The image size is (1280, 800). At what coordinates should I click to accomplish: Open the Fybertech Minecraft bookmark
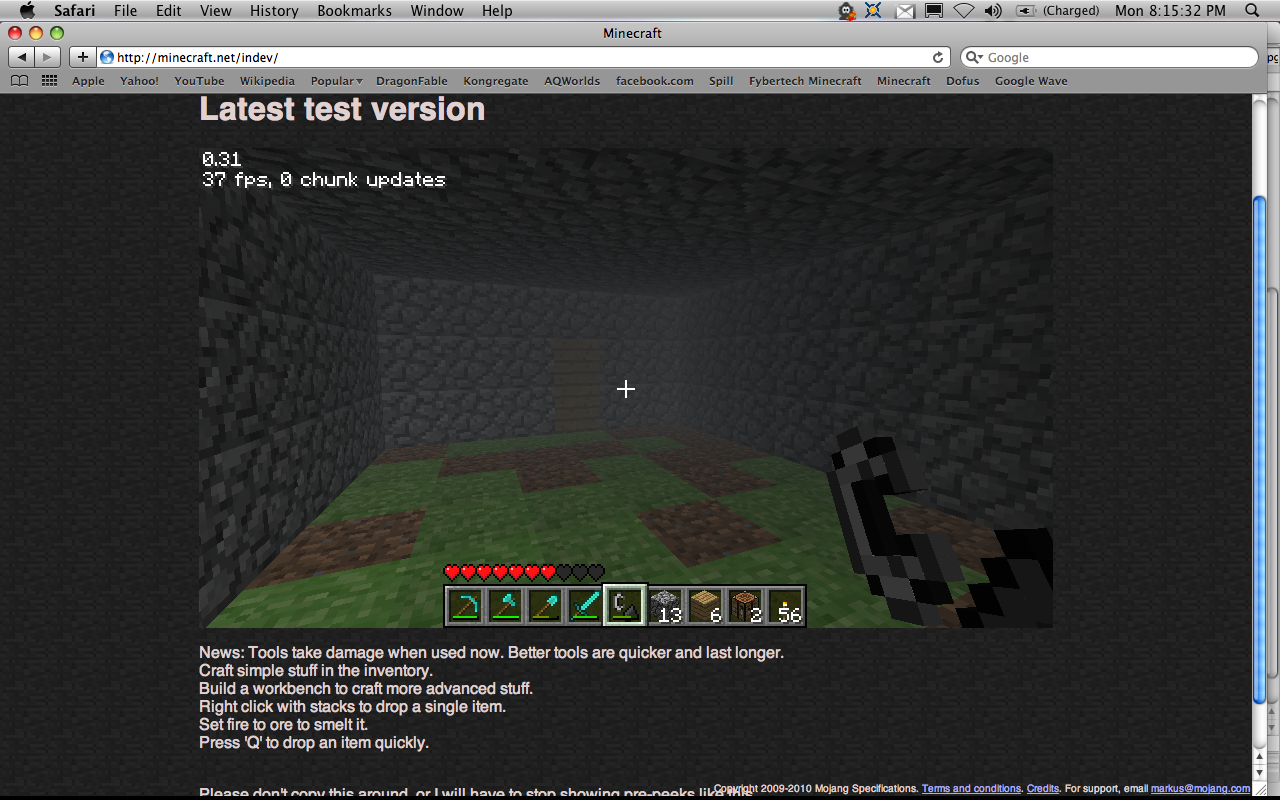pos(805,81)
